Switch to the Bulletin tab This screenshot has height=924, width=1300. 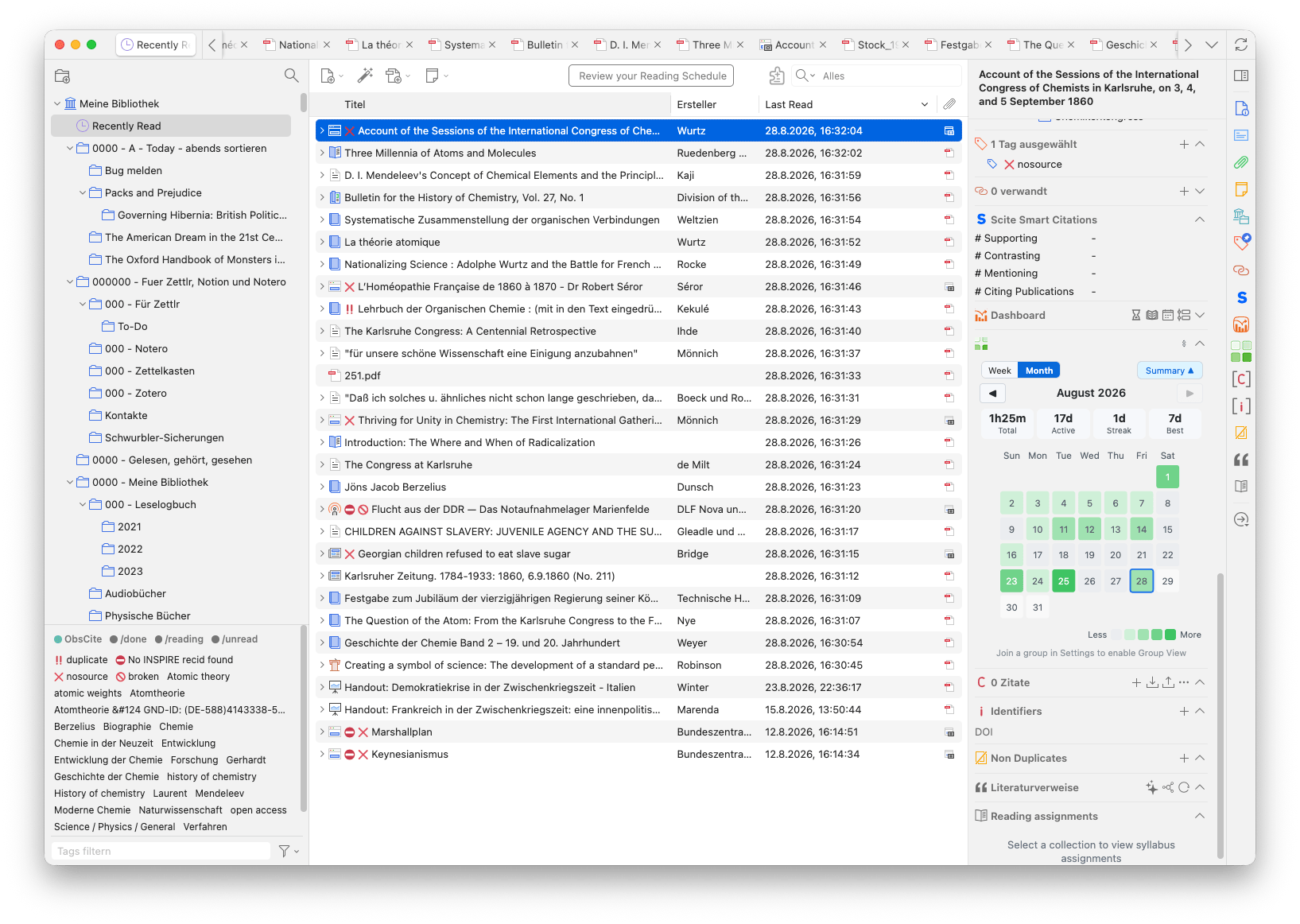coord(545,45)
